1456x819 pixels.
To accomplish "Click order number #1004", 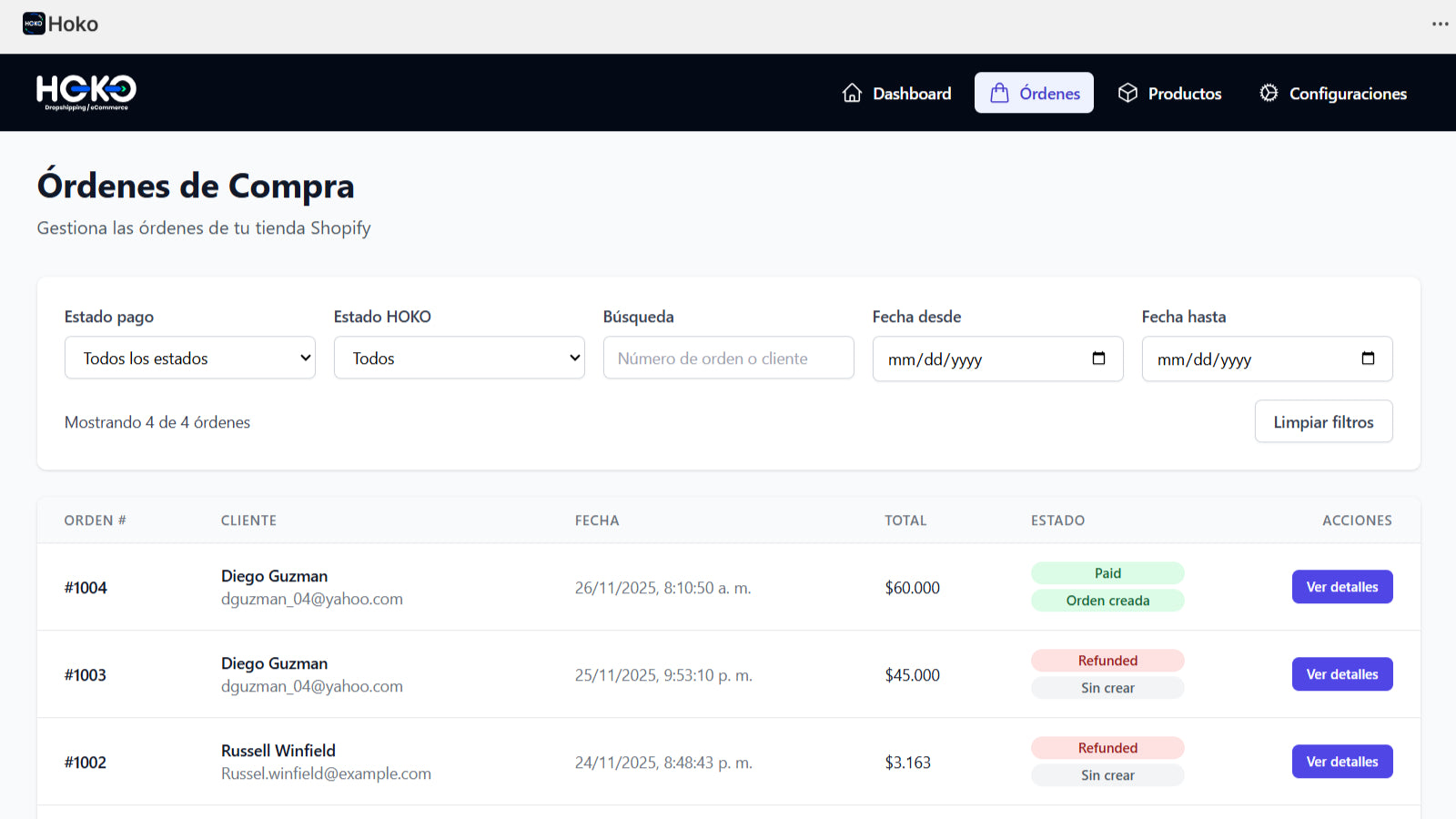I will [x=86, y=588].
